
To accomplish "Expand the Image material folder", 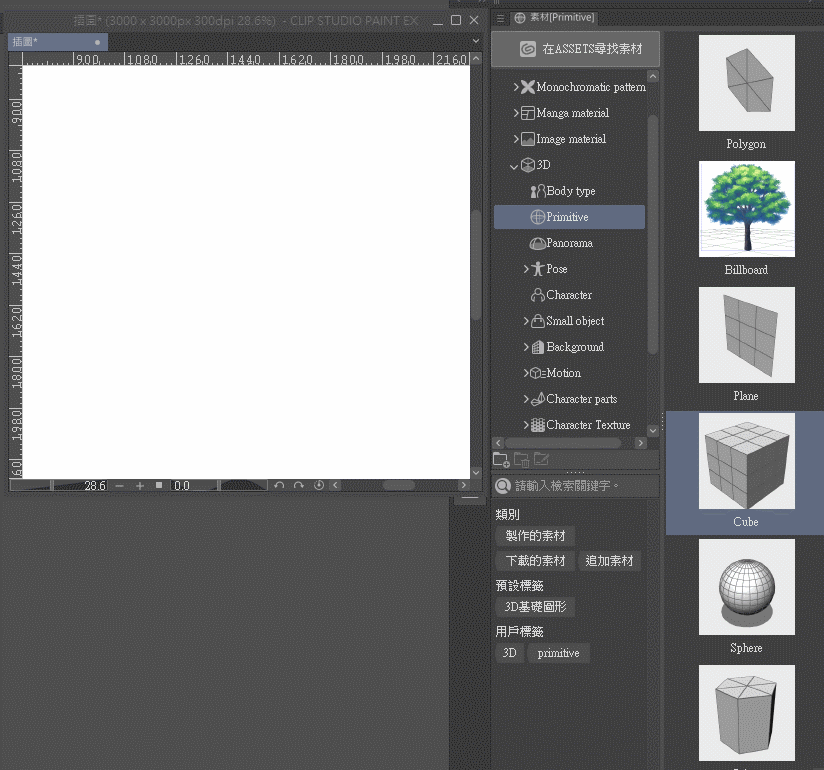I will 516,139.
